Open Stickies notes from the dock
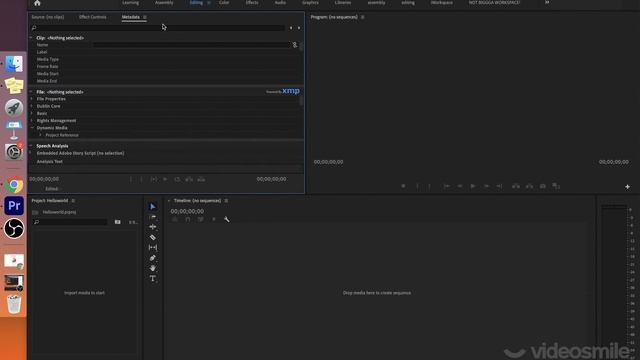 pyautogui.click(x=14, y=86)
